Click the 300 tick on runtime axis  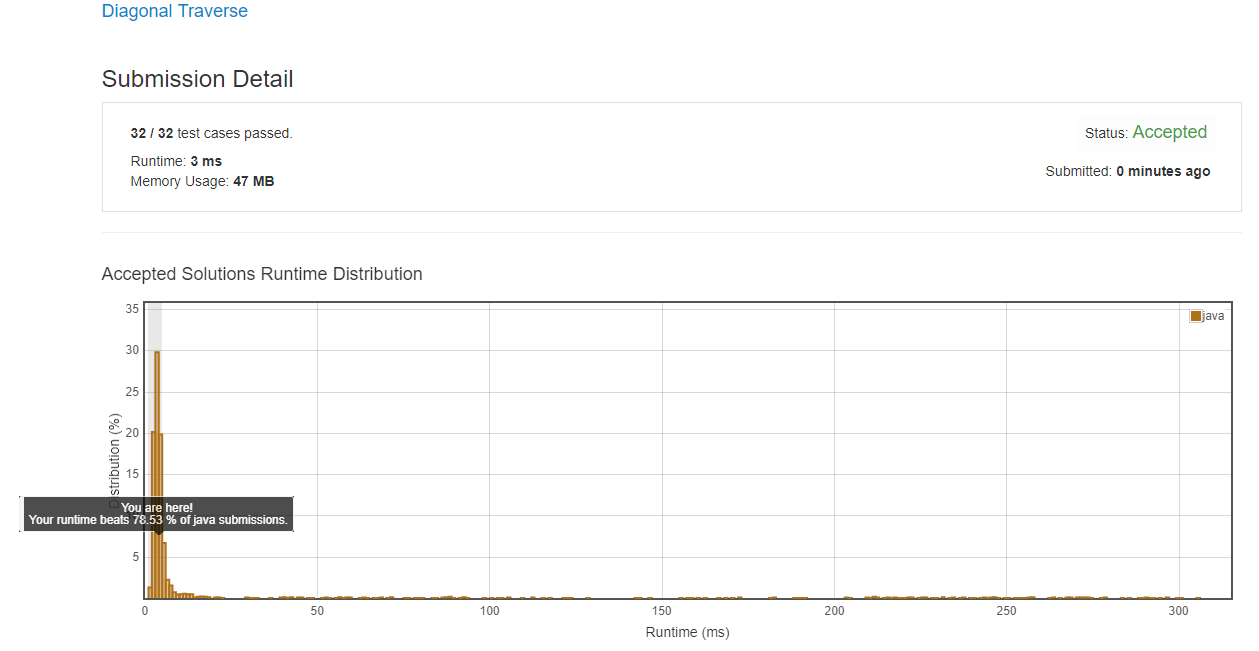coord(1180,611)
